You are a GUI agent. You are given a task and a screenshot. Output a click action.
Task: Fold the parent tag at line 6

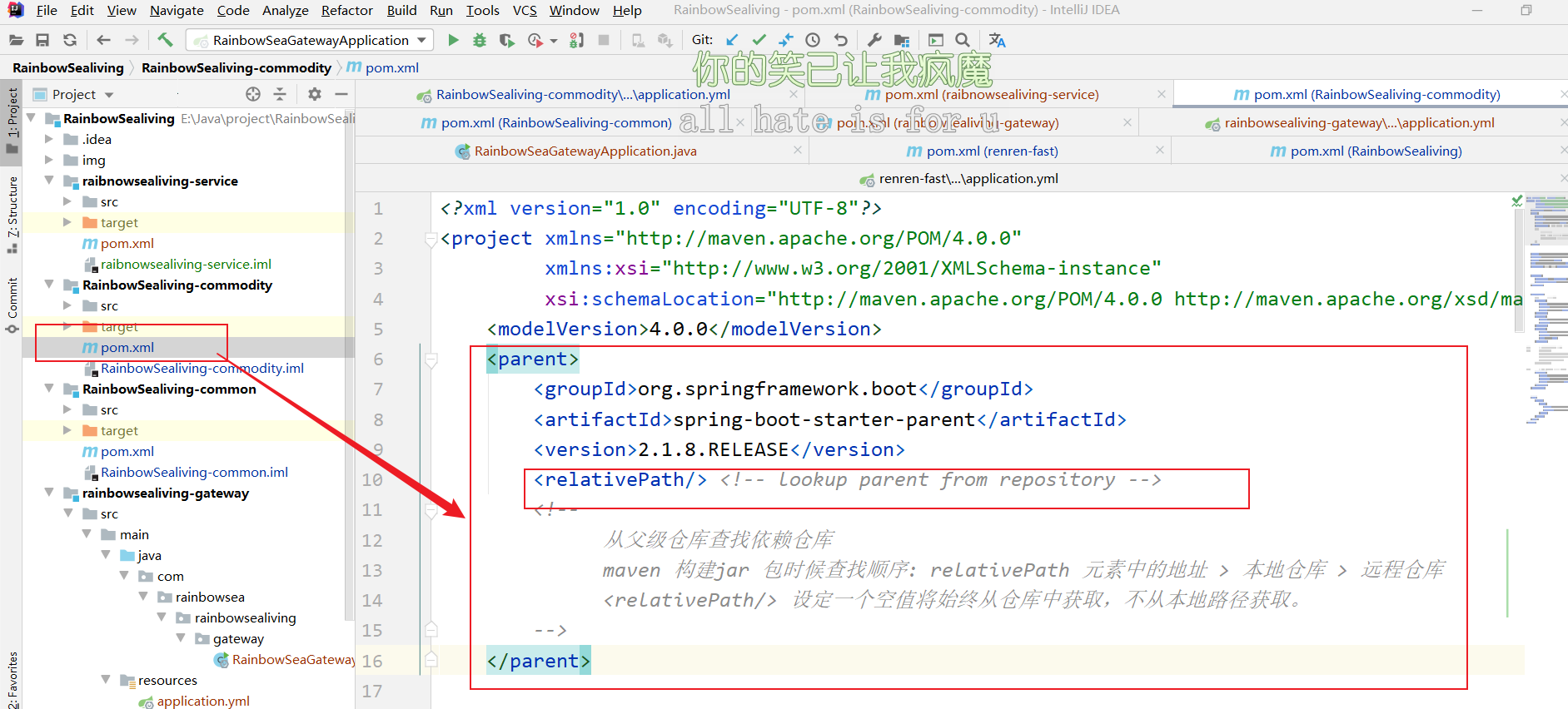[431, 359]
